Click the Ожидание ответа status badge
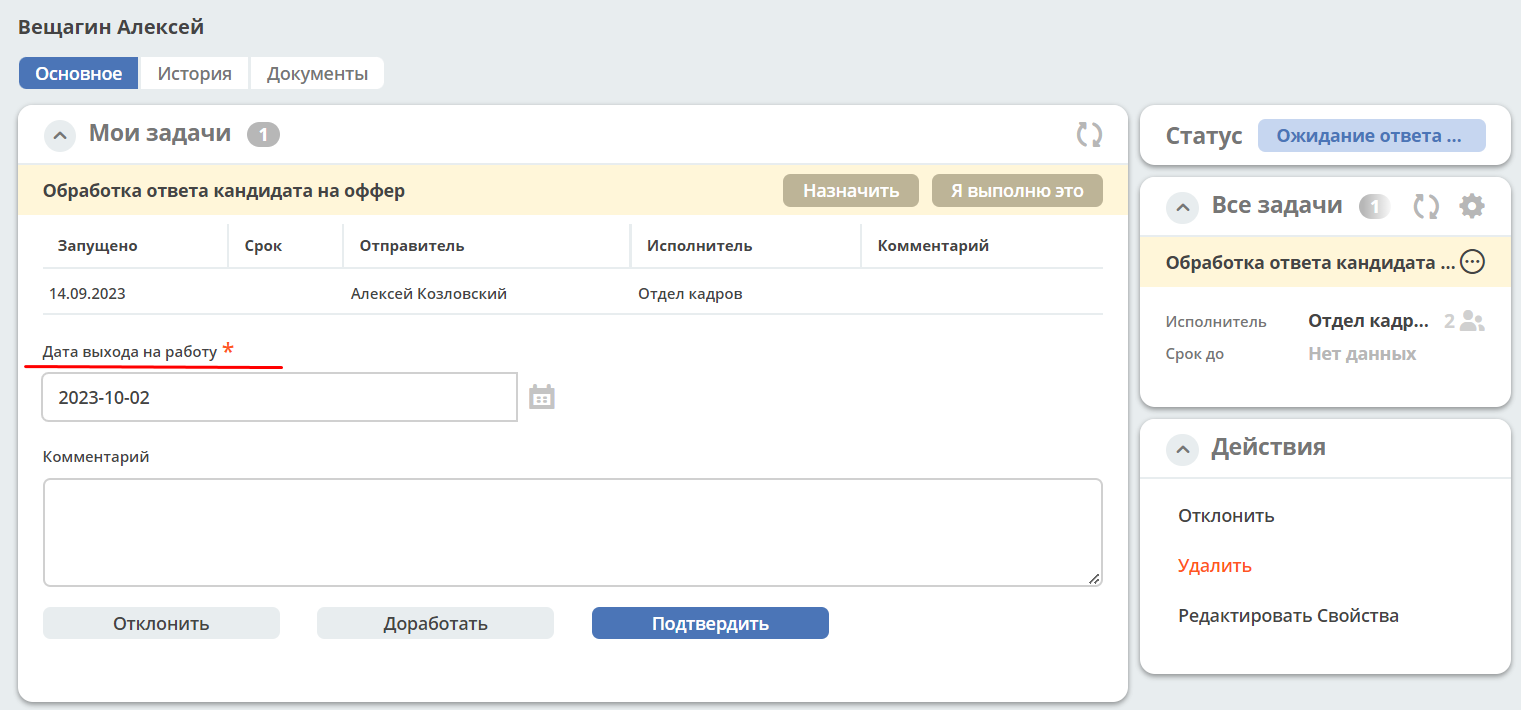Screen dimensions: 1521x710 click(x=1371, y=136)
